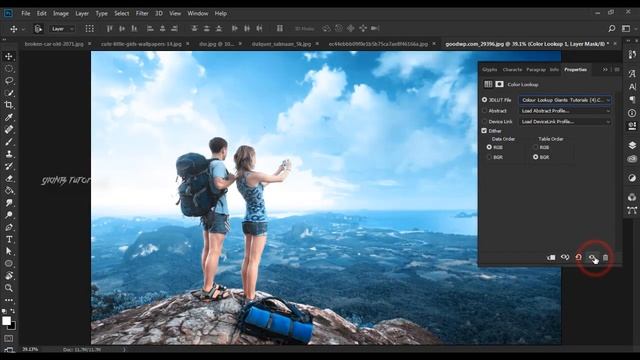This screenshot has width=640, height=360.
Task: Select the Elliptical Marquee tool
Action: [x=9, y=69]
